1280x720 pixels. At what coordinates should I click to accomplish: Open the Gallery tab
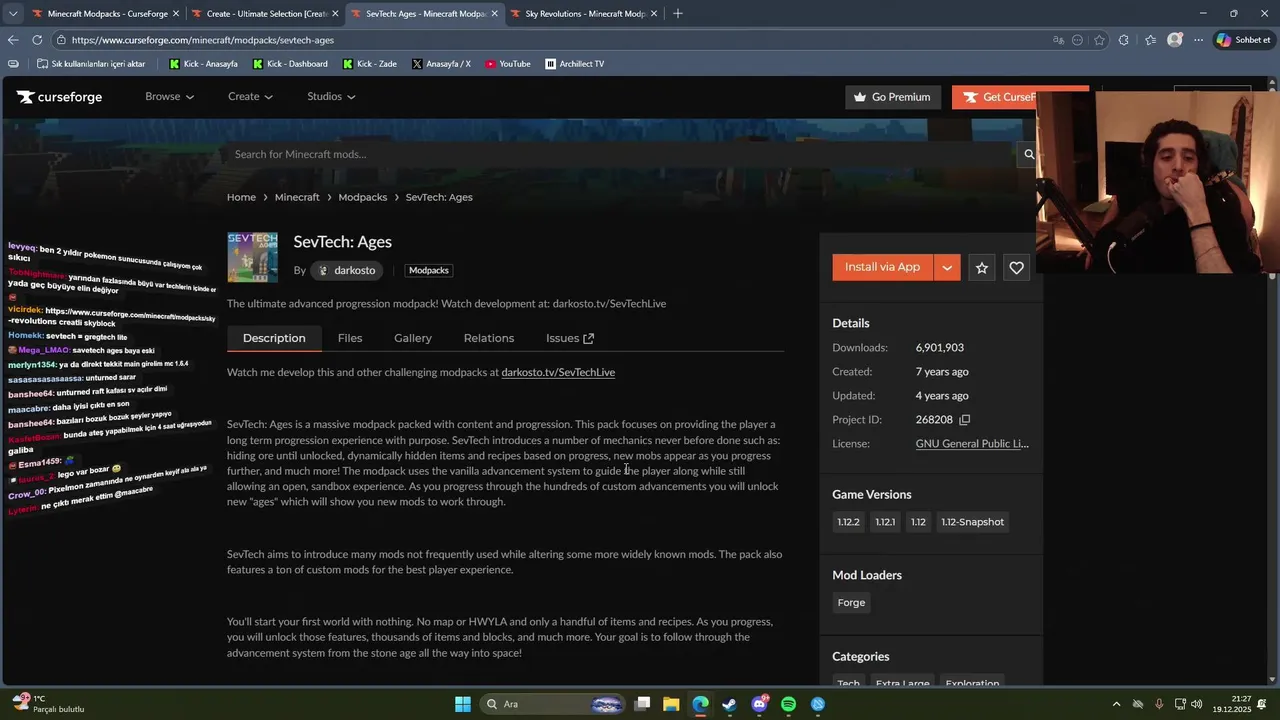click(413, 338)
